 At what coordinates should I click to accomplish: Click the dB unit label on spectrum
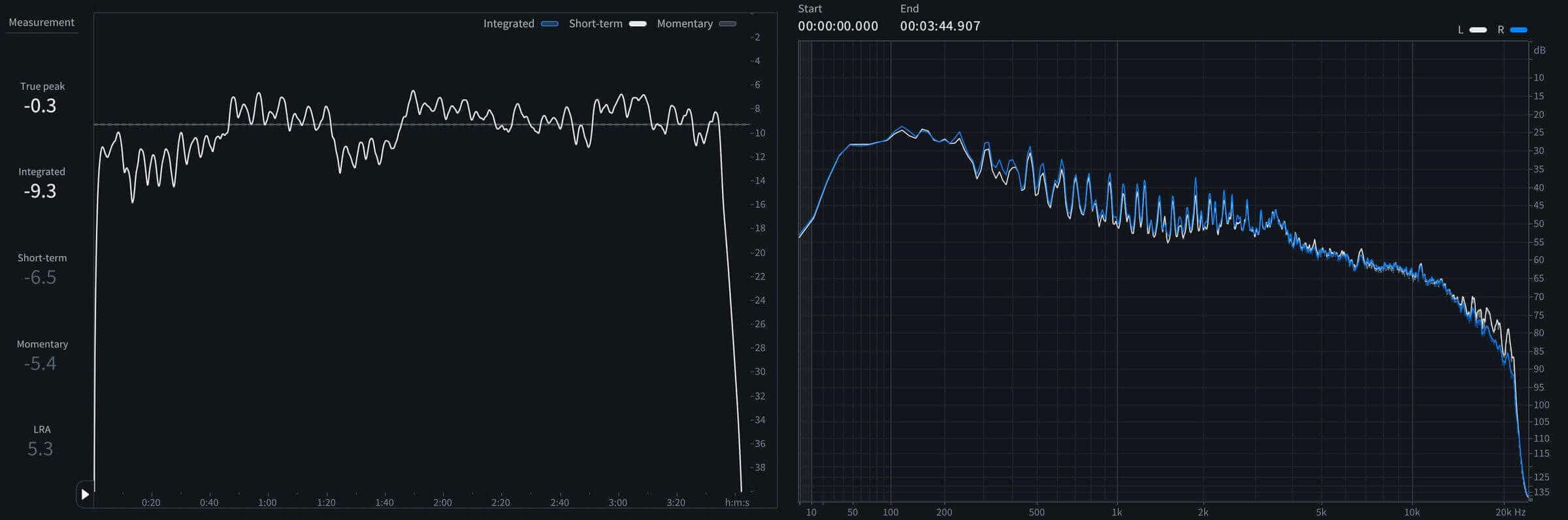(1540, 50)
